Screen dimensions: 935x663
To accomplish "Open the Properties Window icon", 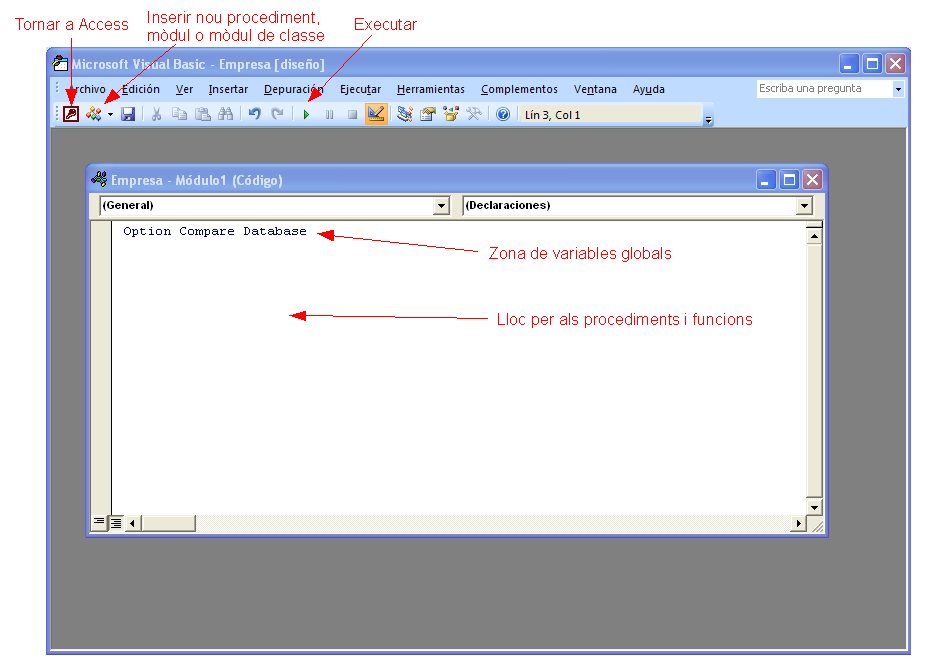I will 428,115.
